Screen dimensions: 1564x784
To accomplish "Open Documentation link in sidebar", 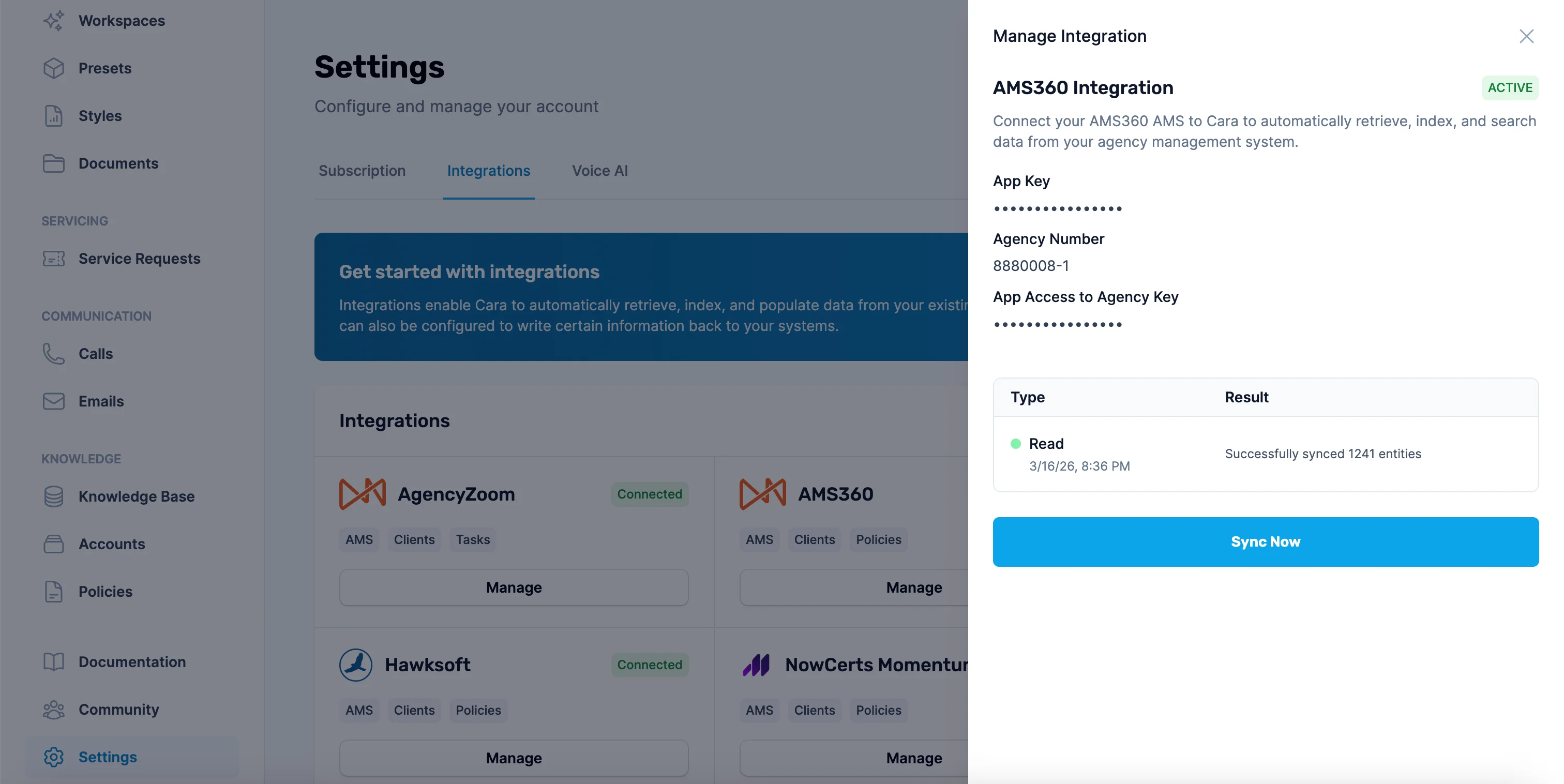I will coord(132,662).
